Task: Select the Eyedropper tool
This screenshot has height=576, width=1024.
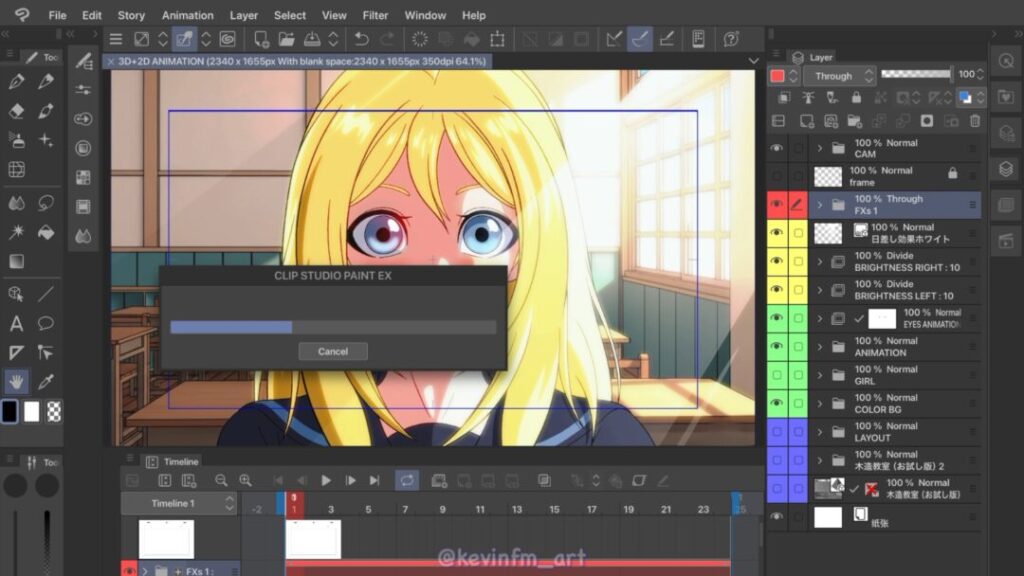Action: click(46, 381)
